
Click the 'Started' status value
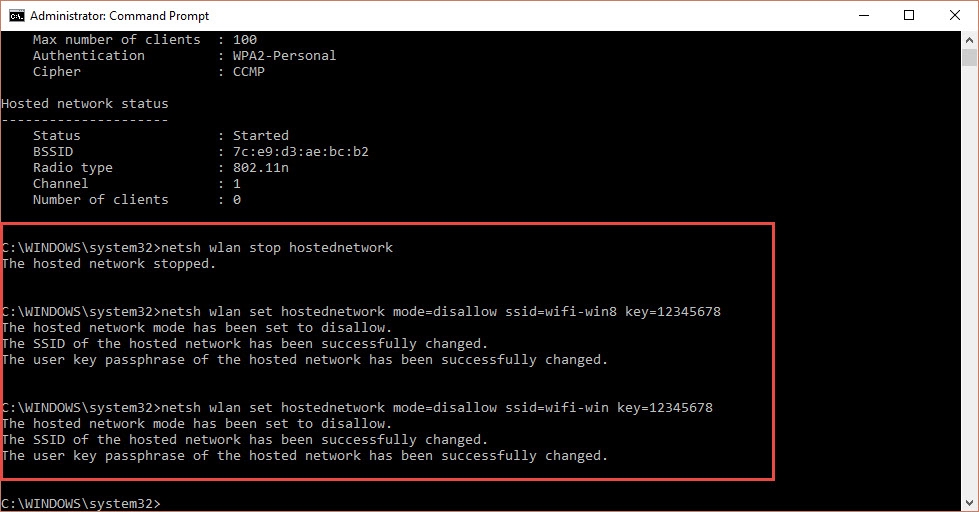[260, 136]
